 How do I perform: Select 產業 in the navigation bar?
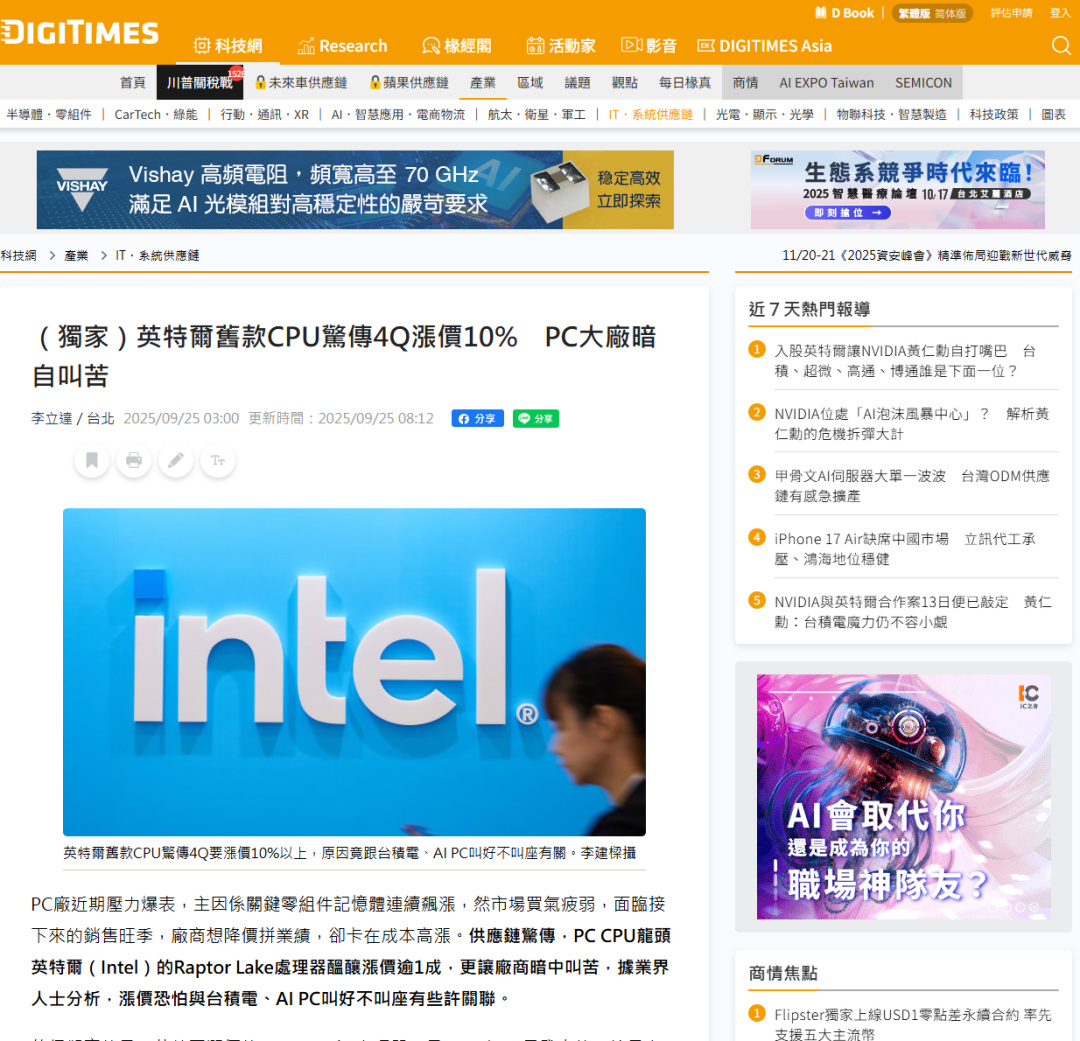tap(483, 83)
